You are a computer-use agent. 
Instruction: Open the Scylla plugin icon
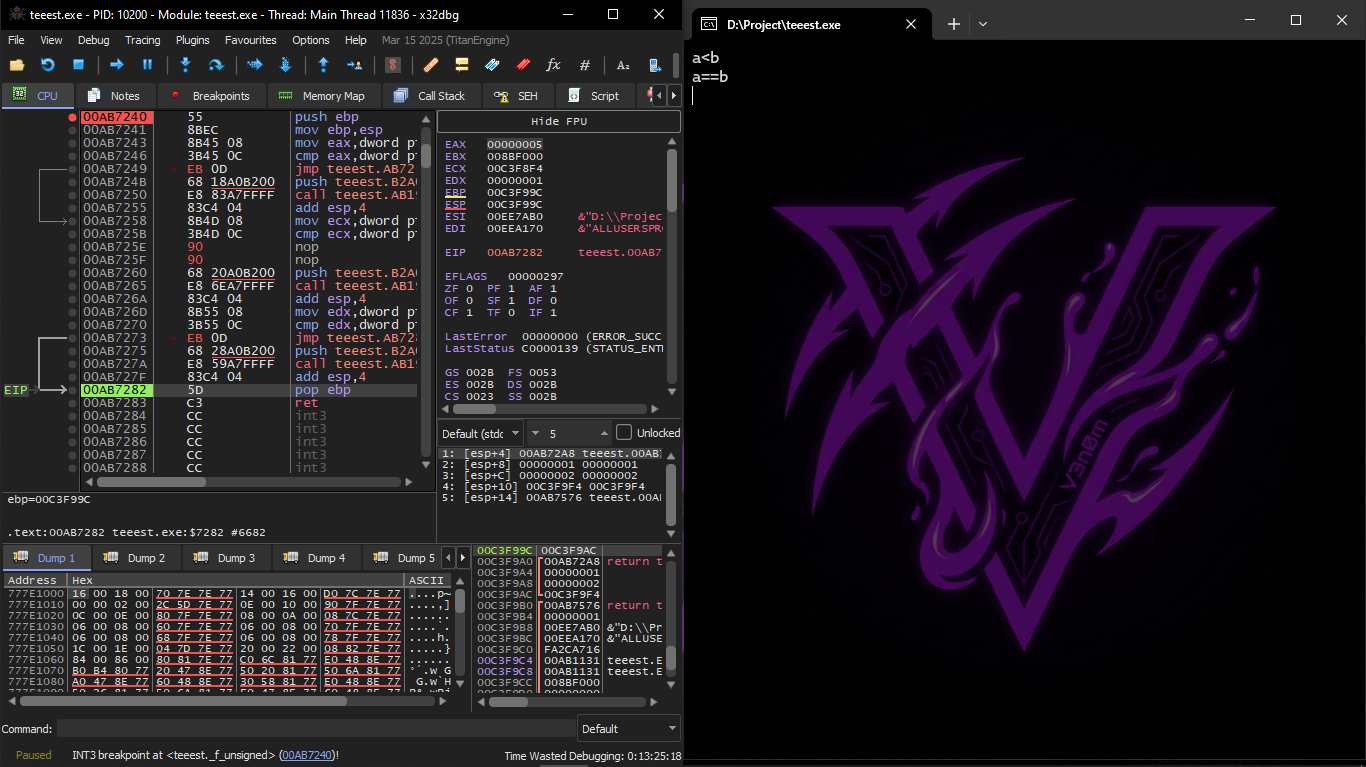[x=393, y=65]
